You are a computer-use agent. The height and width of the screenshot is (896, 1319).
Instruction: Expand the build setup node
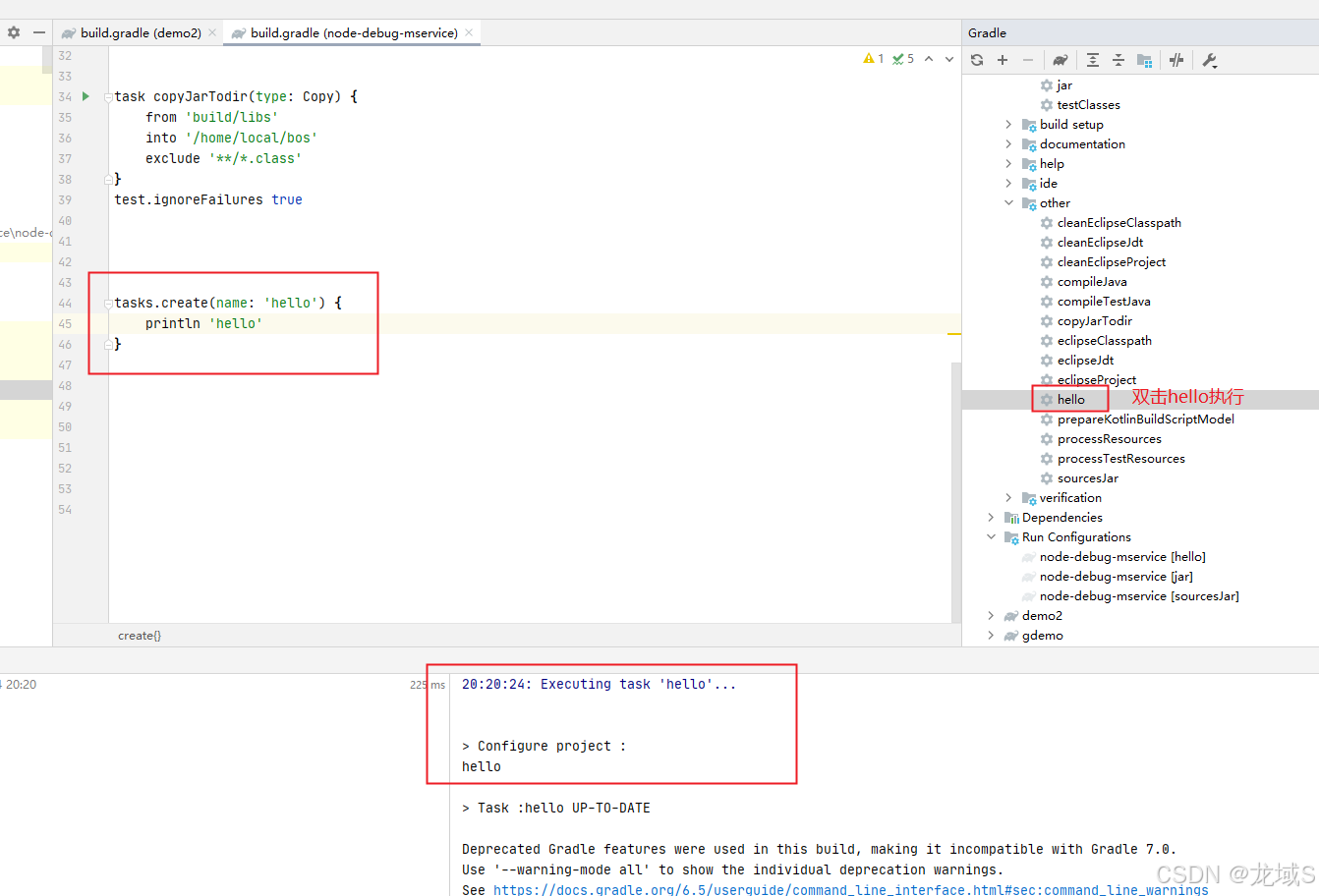[1008, 124]
